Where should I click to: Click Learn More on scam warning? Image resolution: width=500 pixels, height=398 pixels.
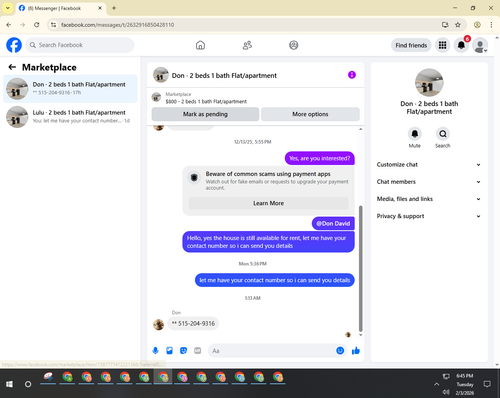pos(268,203)
